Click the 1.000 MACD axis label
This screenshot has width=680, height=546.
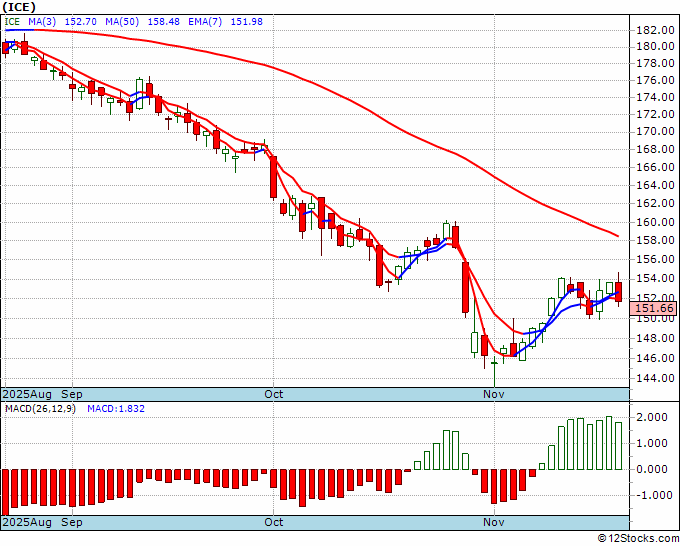click(x=651, y=443)
